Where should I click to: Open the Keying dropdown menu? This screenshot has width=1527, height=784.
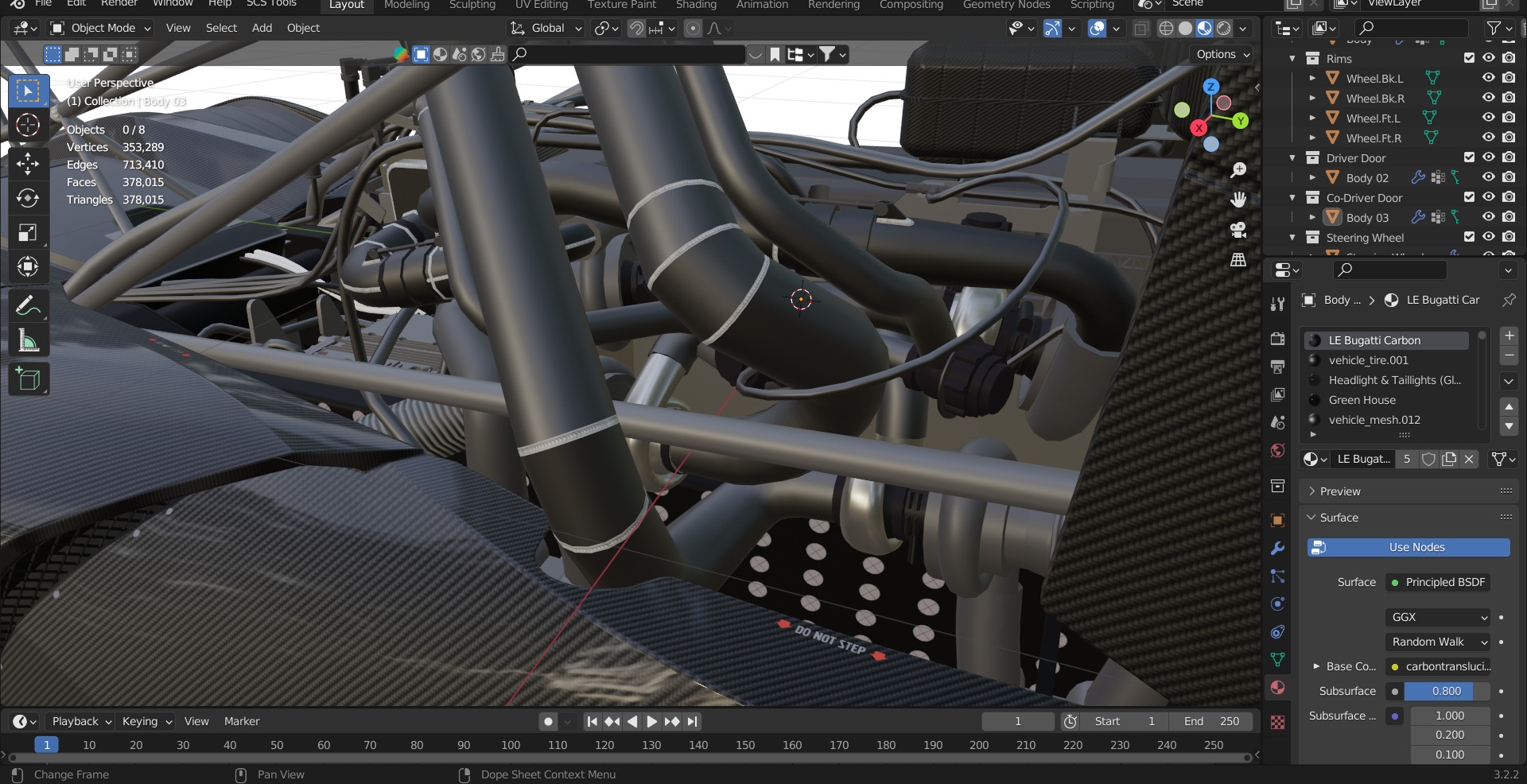click(x=146, y=721)
